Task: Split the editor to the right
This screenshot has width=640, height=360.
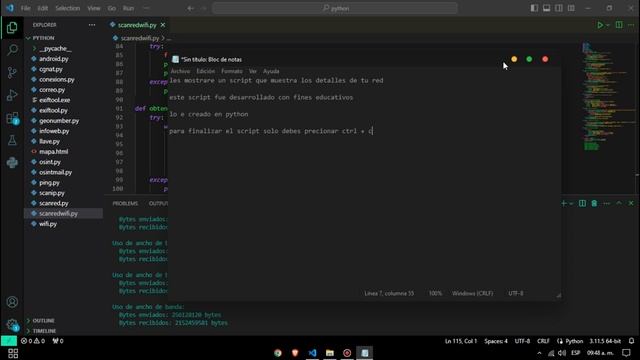Action: pos(619,25)
